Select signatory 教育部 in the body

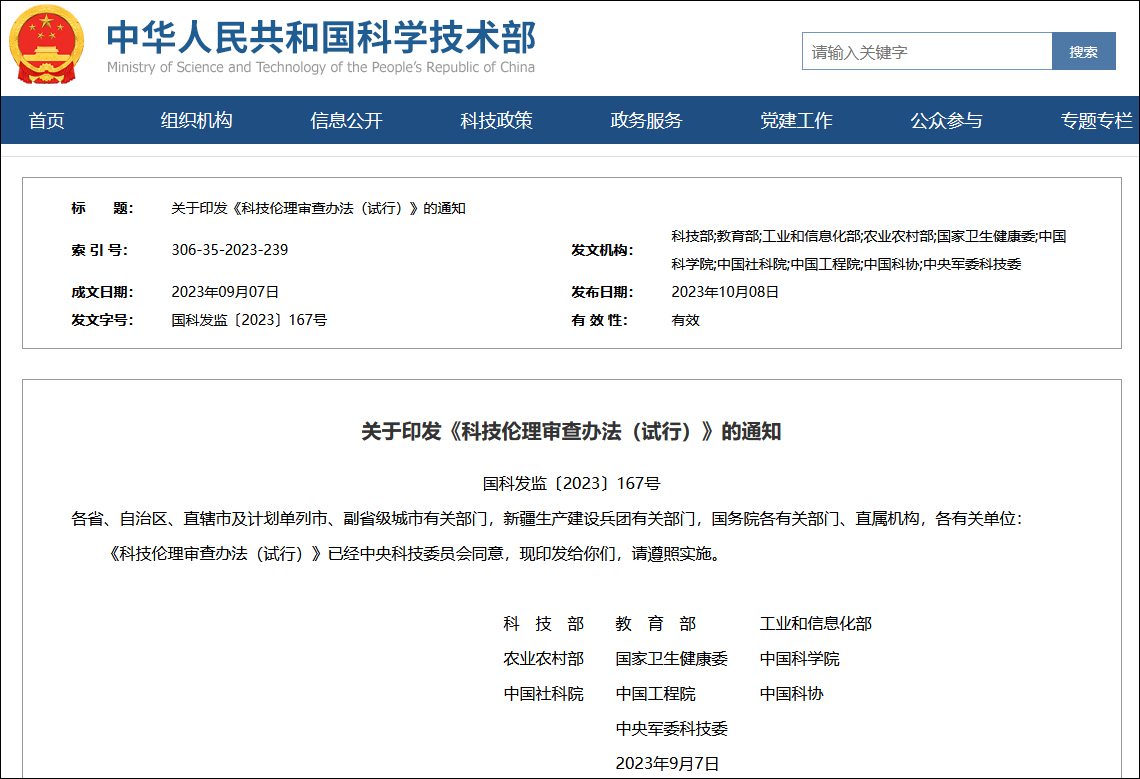pos(656,623)
